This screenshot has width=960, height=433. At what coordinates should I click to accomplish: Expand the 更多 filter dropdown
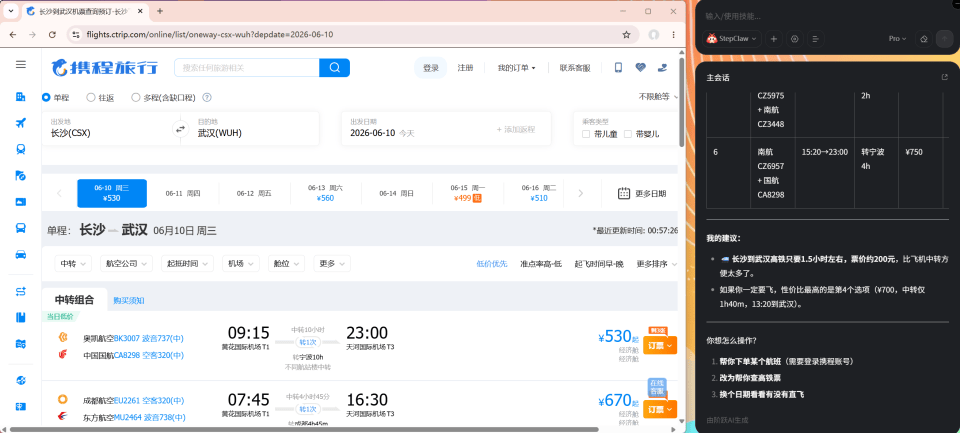(x=332, y=263)
